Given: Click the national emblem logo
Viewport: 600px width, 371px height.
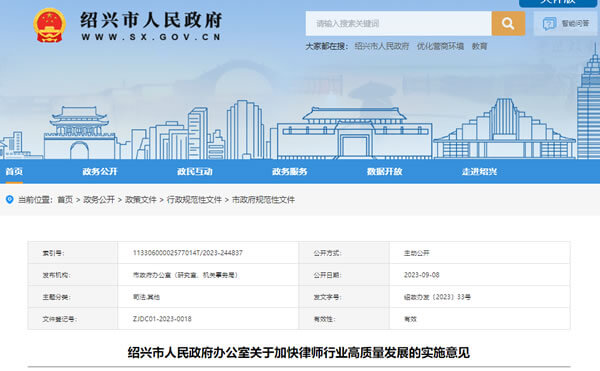Looking at the screenshot, I should pos(49,25).
